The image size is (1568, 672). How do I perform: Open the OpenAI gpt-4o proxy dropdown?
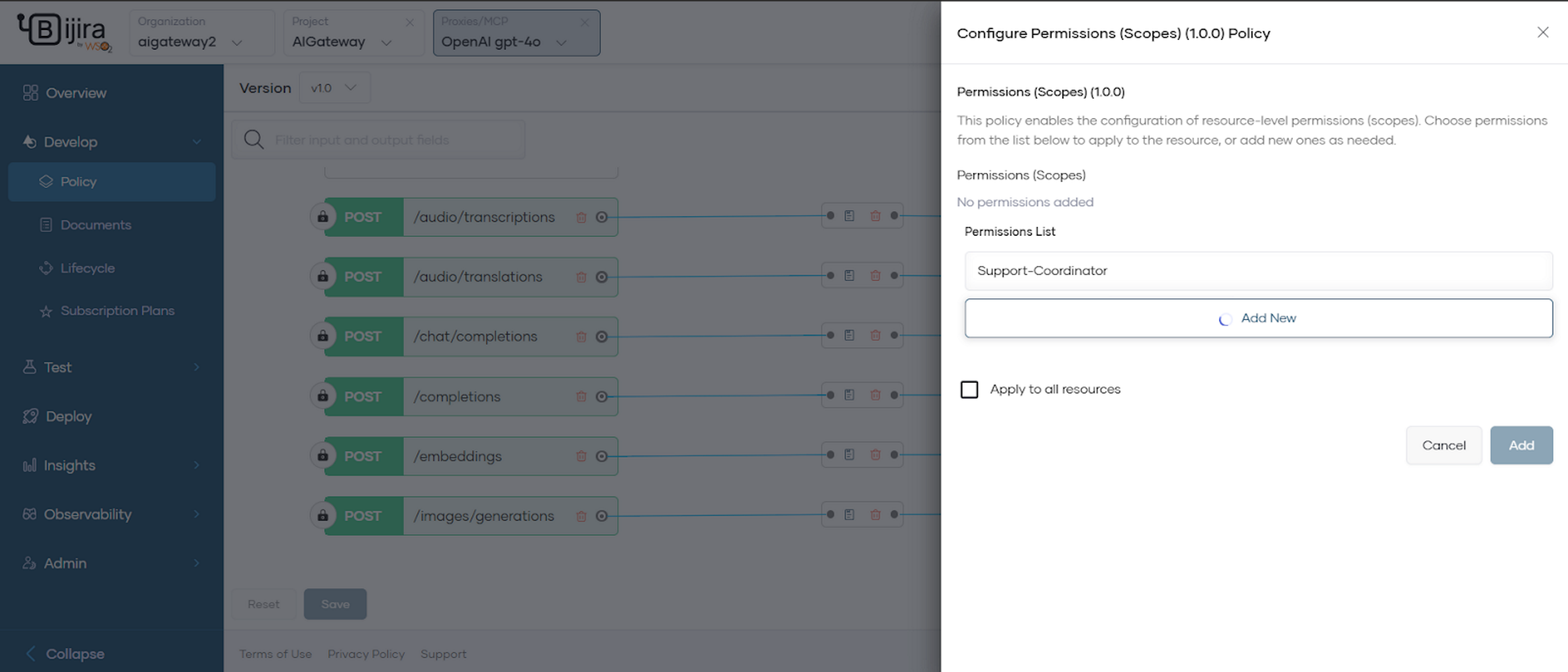(516, 33)
